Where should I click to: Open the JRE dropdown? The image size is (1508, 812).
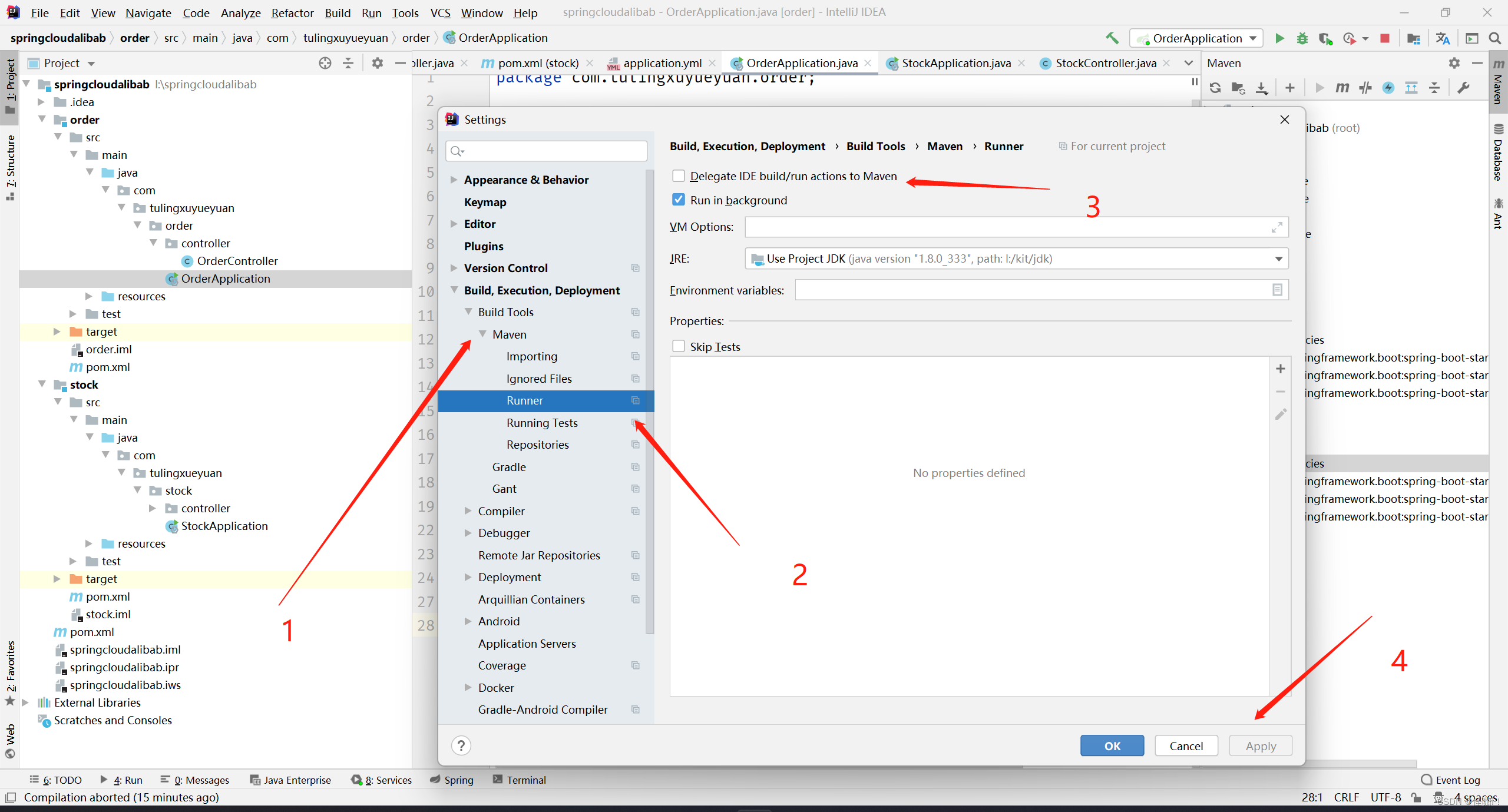tap(1278, 259)
